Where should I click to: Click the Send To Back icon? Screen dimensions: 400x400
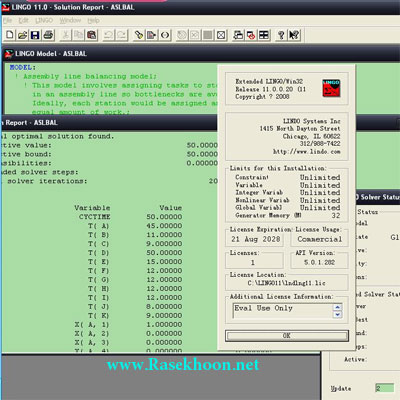(x=238, y=35)
